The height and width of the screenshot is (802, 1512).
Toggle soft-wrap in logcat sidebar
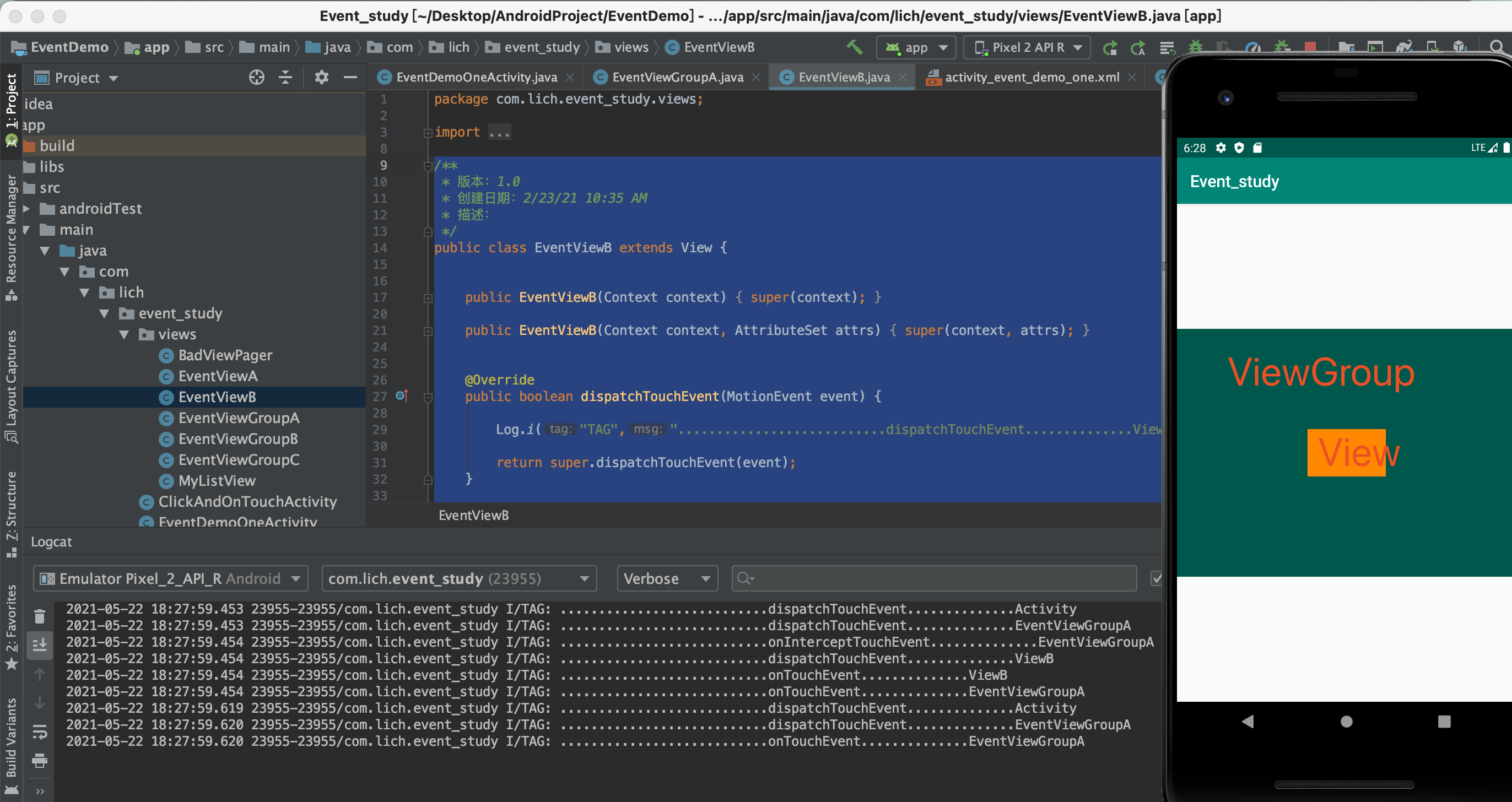point(39,731)
